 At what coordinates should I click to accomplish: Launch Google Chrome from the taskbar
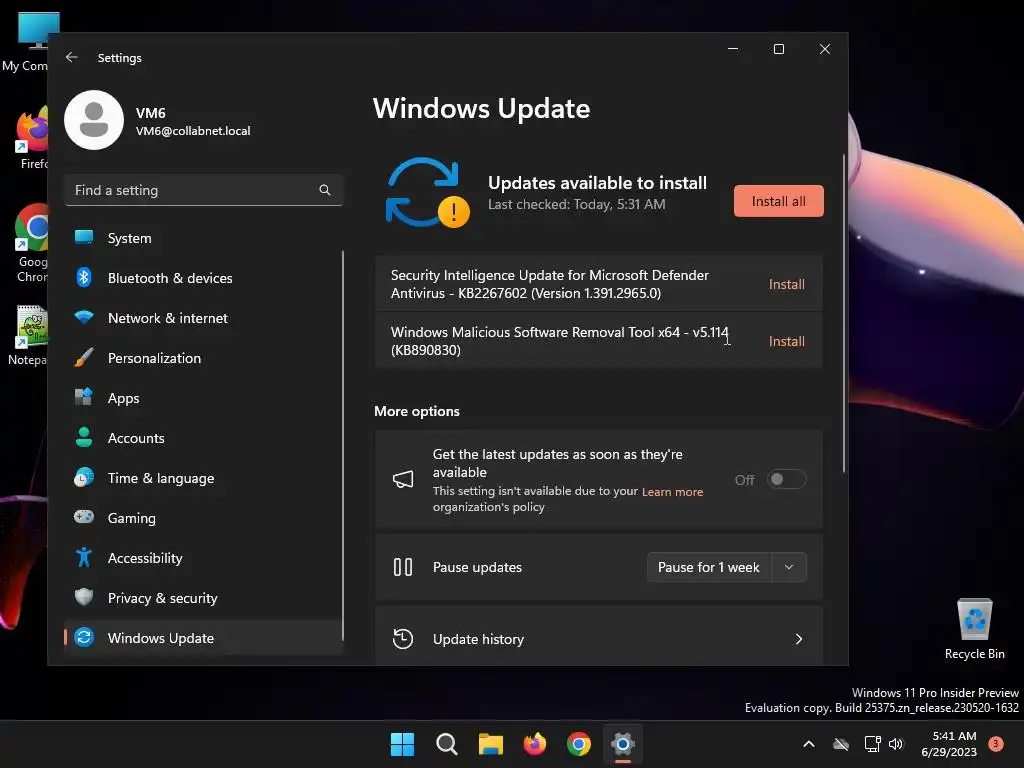click(579, 744)
